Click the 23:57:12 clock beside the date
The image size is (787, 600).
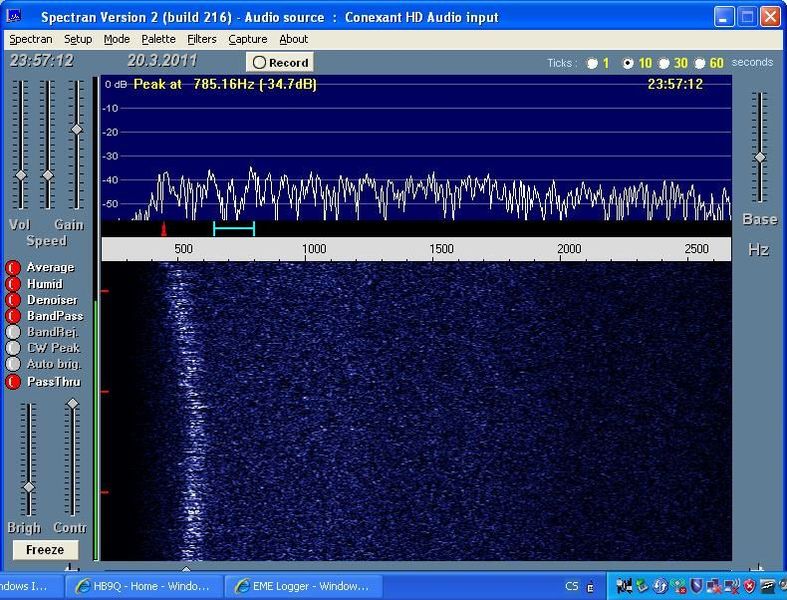point(42,61)
